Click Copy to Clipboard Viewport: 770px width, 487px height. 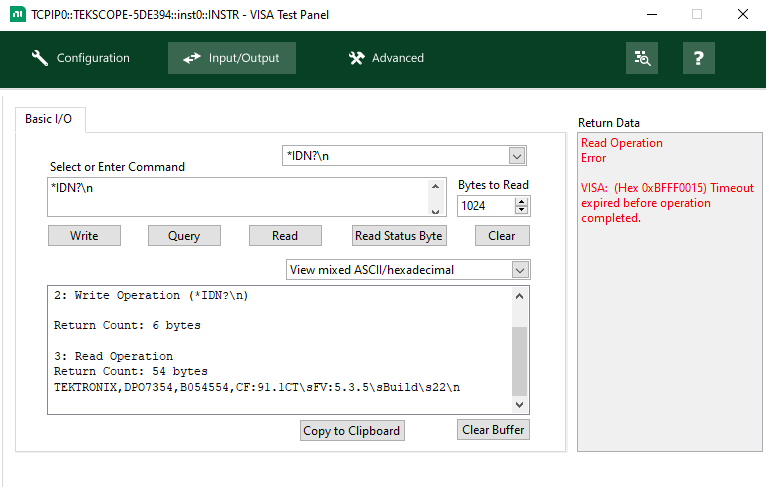(352, 431)
